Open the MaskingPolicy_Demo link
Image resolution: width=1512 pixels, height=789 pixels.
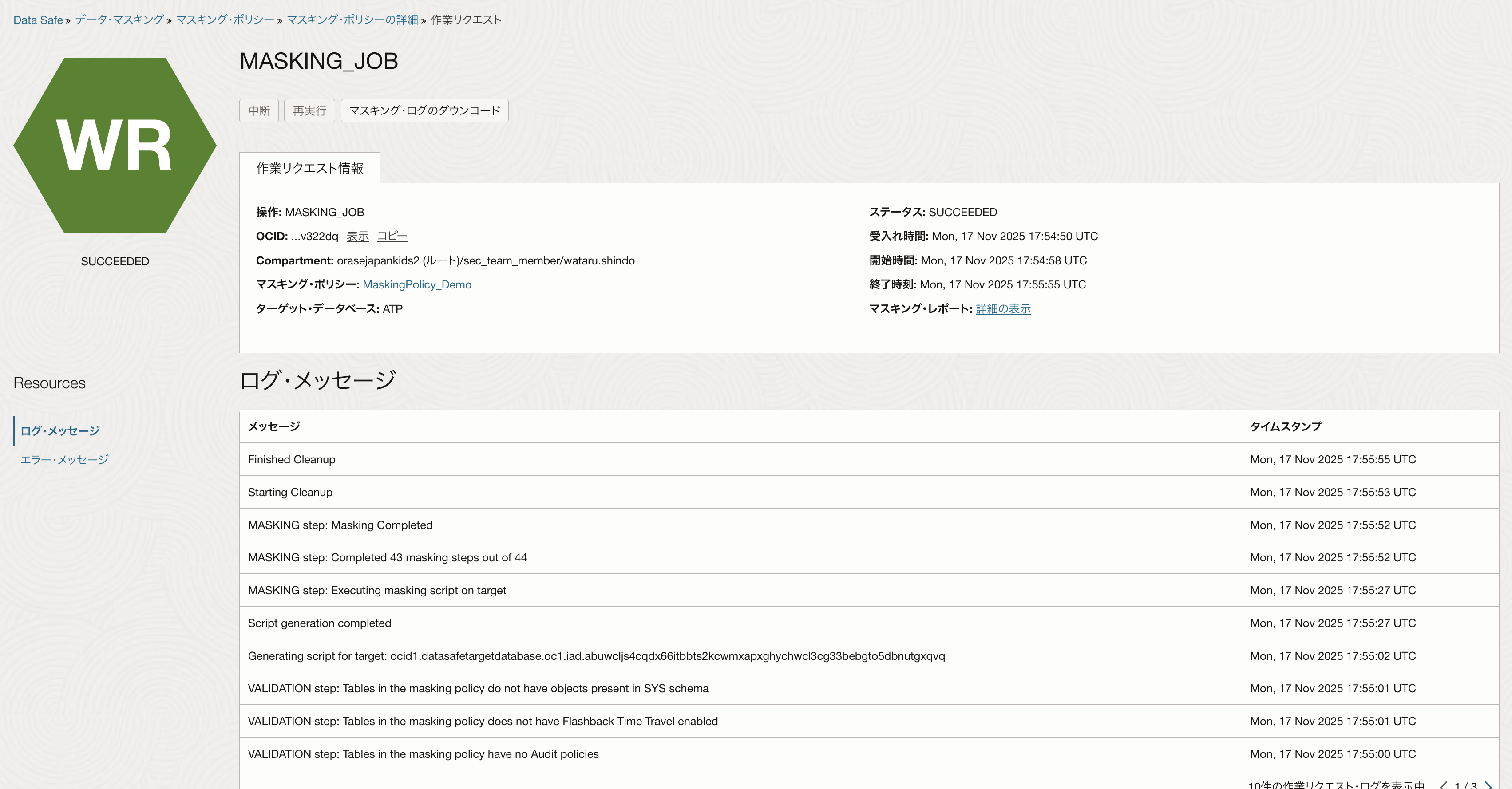point(417,284)
